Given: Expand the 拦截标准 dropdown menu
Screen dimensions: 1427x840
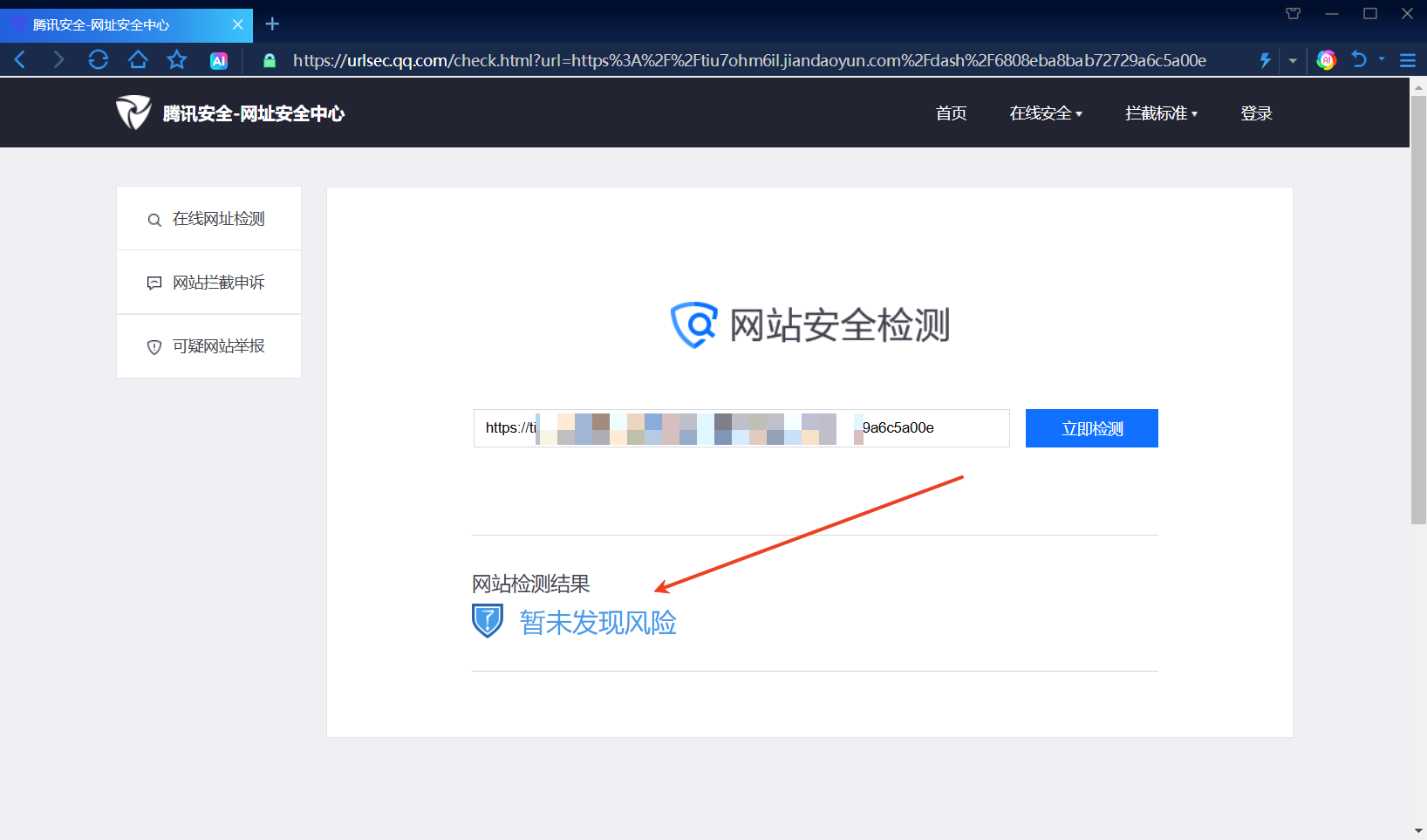Looking at the screenshot, I should pyautogui.click(x=1161, y=113).
